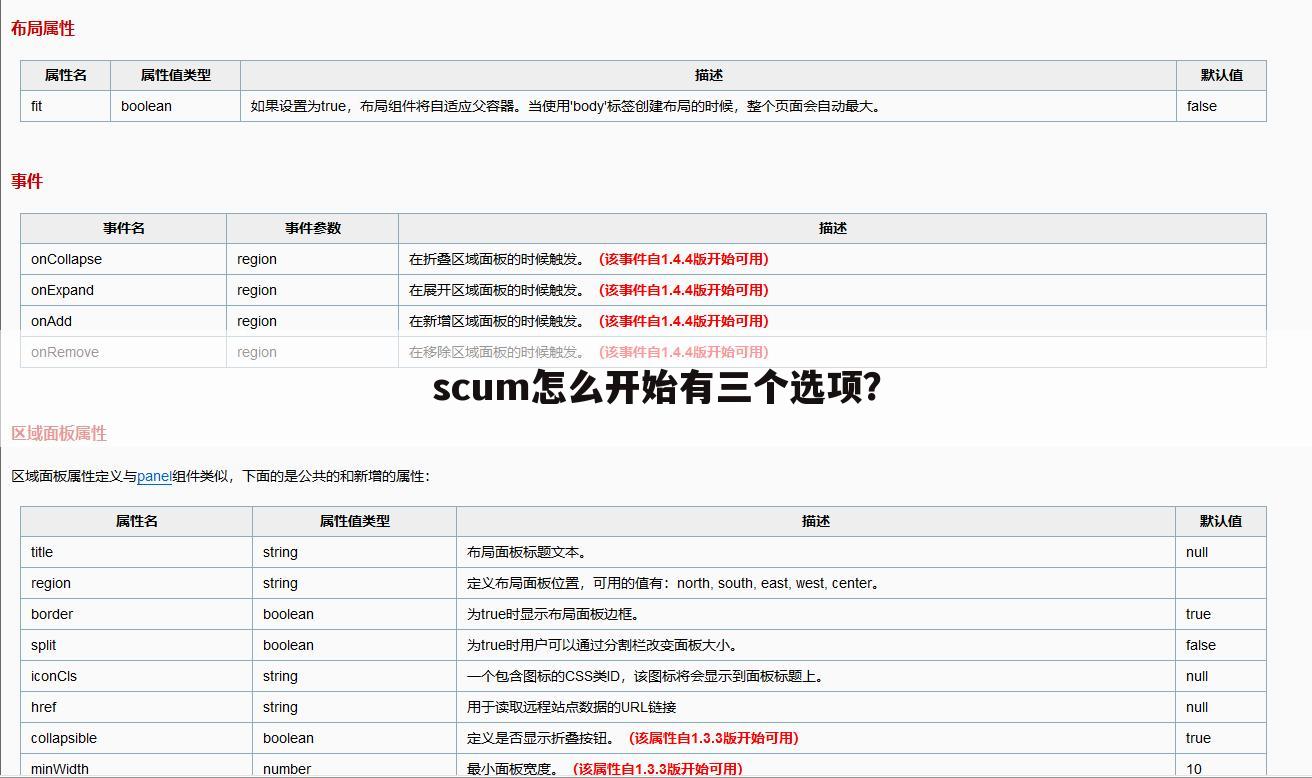Select null default value in href row
Screen dimensions: 1312x778
[1197, 707]
